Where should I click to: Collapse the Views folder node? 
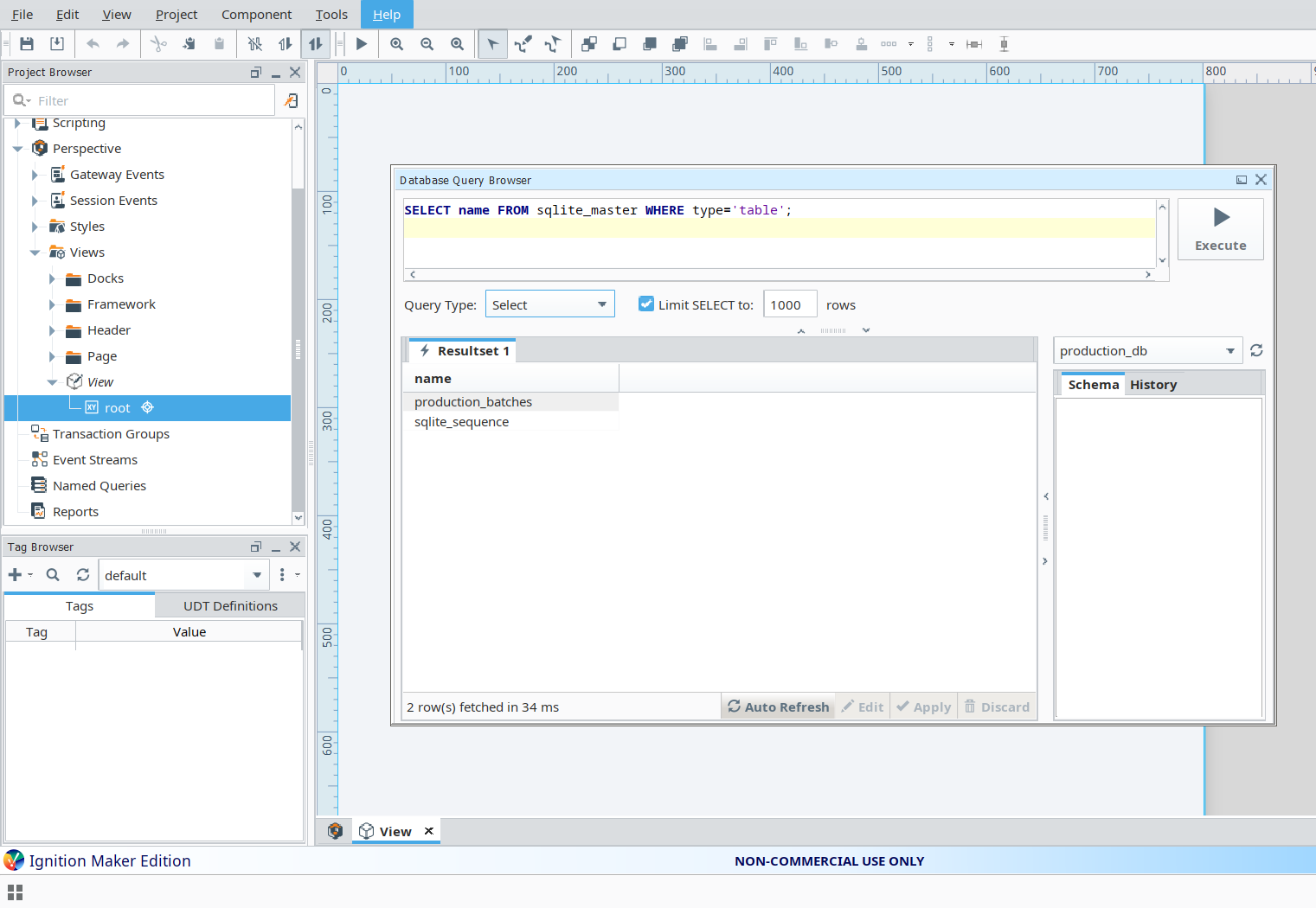pos(35,253)
